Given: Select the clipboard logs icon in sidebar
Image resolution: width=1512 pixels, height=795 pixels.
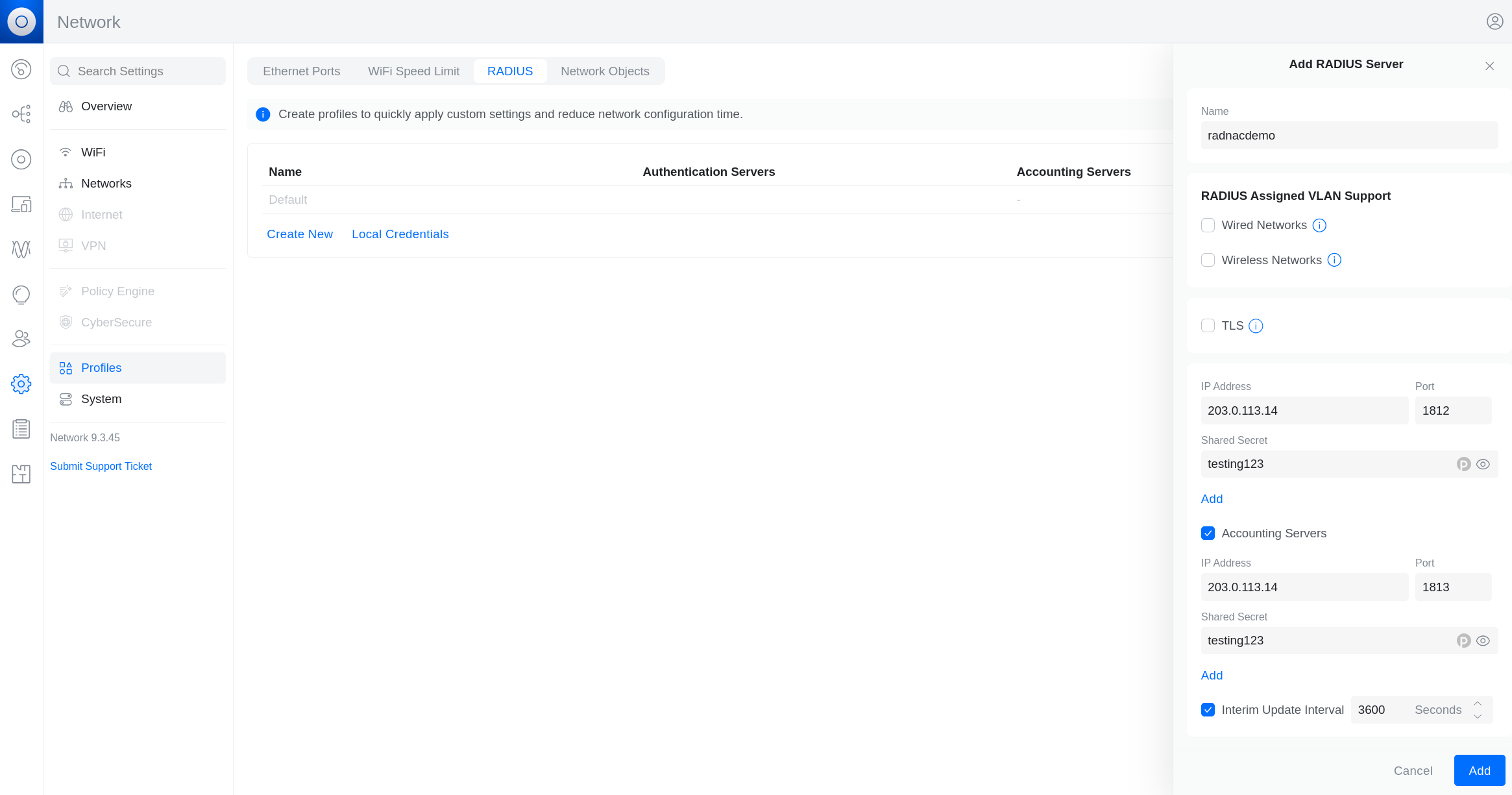Looking at the screenshot, I should pyautogui.click(x=21, y=429).
